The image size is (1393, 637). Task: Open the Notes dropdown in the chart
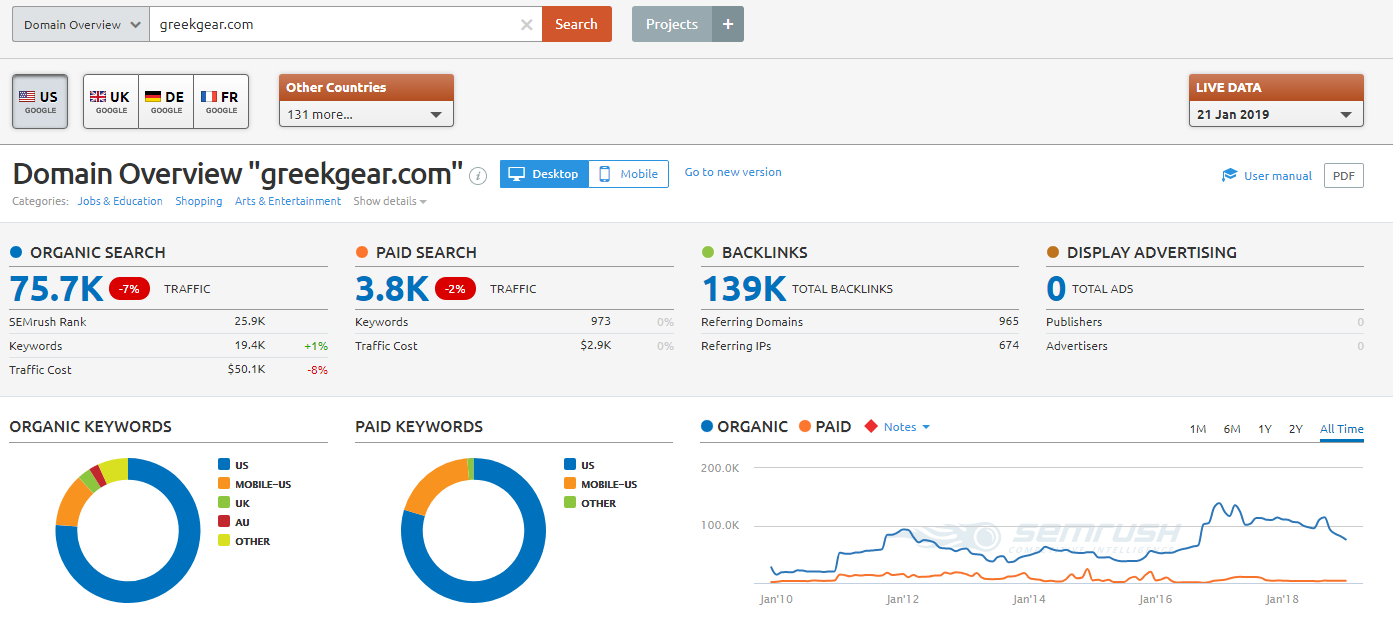point(907,427)
